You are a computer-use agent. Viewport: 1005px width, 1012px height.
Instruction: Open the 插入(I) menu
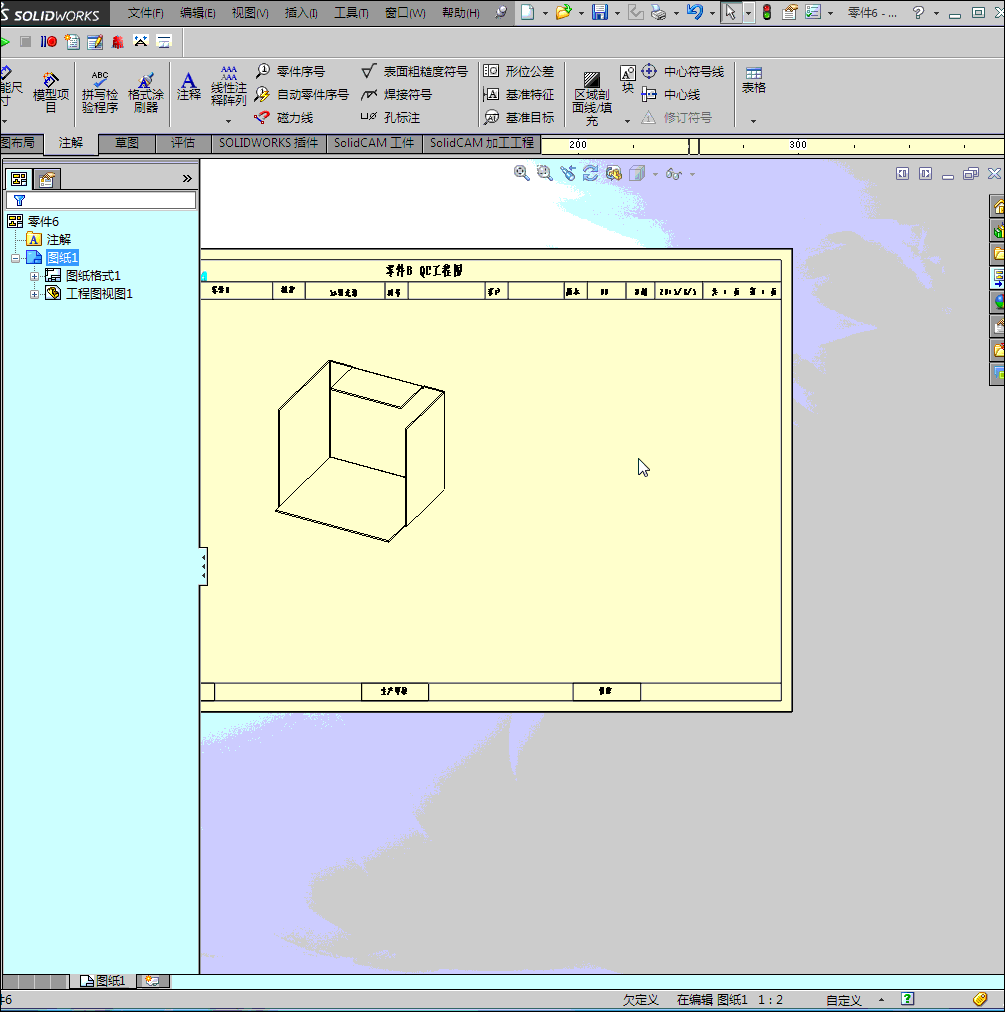(299, 12)
